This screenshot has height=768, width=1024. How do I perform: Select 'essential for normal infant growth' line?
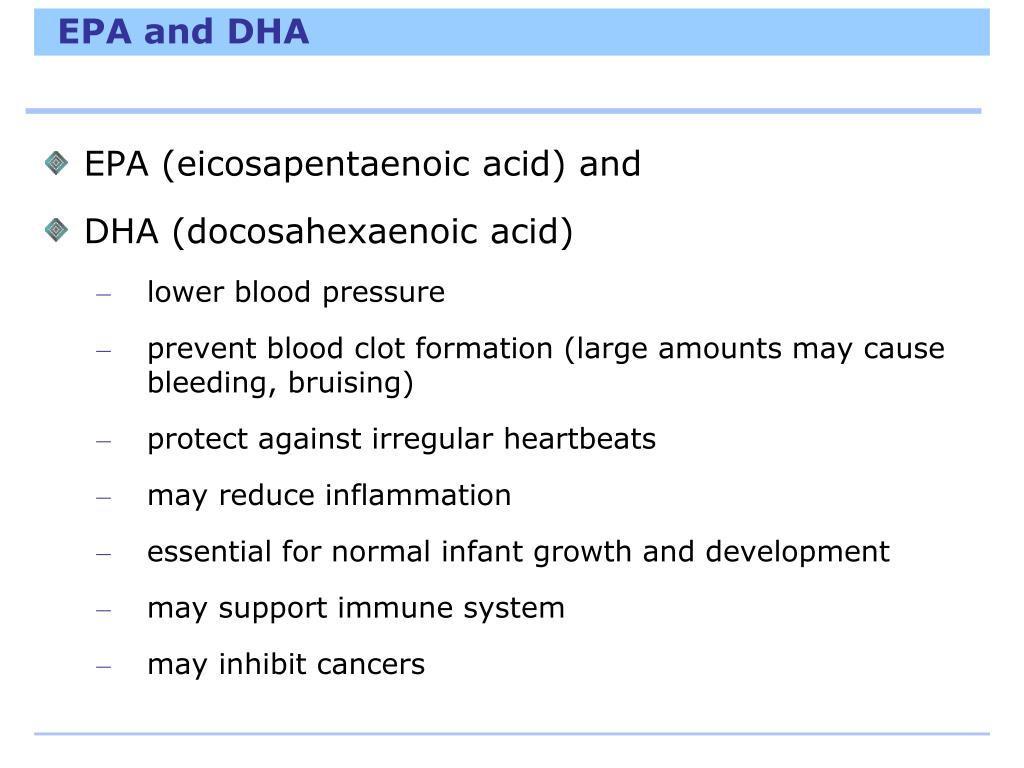pyautogui.click(x=519, y=552)
